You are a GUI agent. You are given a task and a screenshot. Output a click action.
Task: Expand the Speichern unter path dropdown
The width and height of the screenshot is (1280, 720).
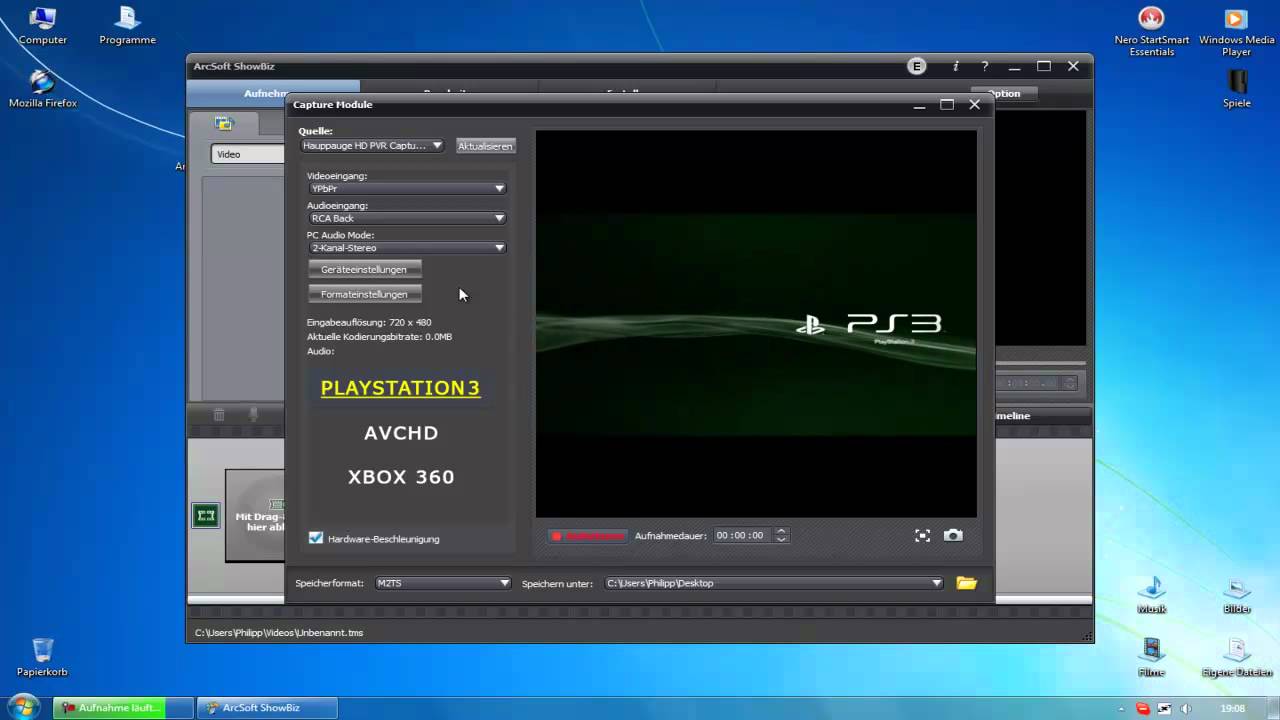[x=773, y=583]
